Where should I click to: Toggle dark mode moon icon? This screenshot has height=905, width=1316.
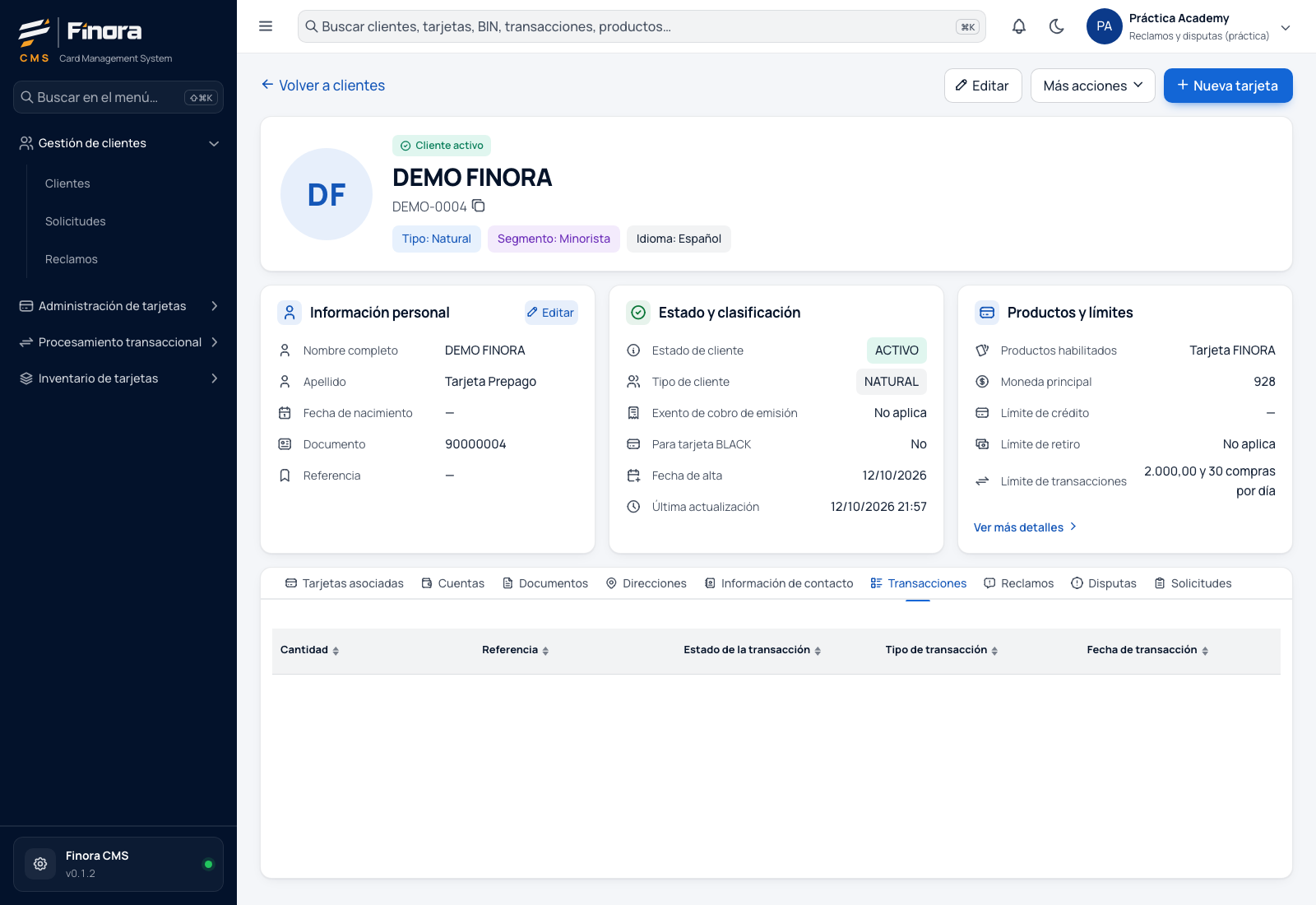tap(1057, 26)
